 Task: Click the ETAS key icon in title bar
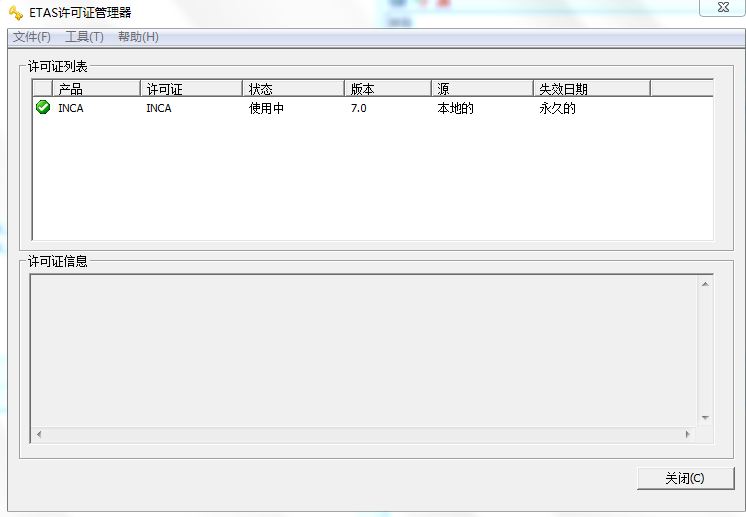pos(16,13)
